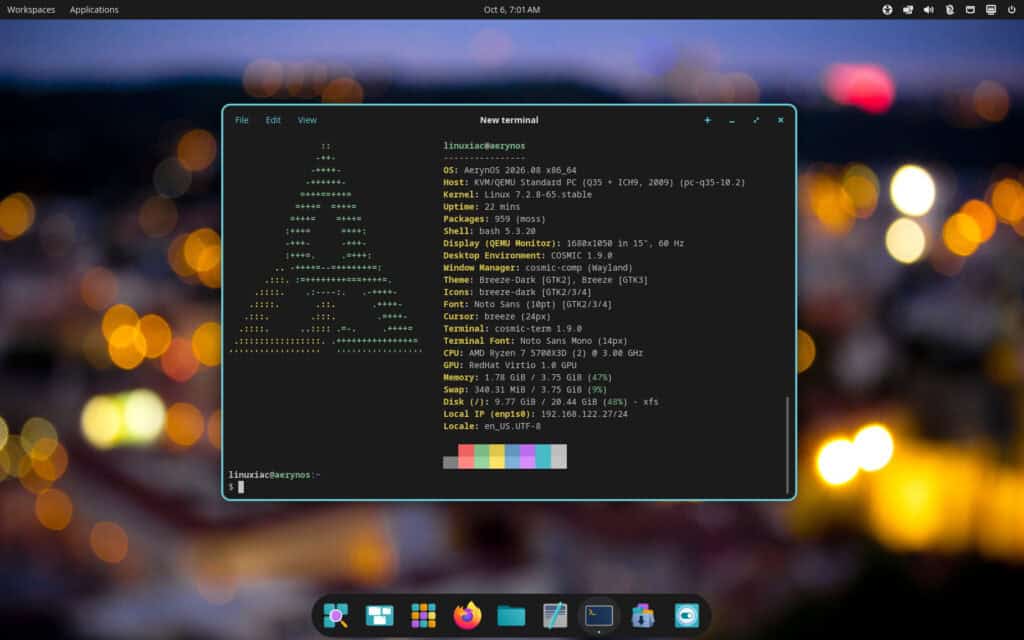Open the View menu in the terminal
The width and height of the screenshot is (1024, 640).
click(307, 120)
